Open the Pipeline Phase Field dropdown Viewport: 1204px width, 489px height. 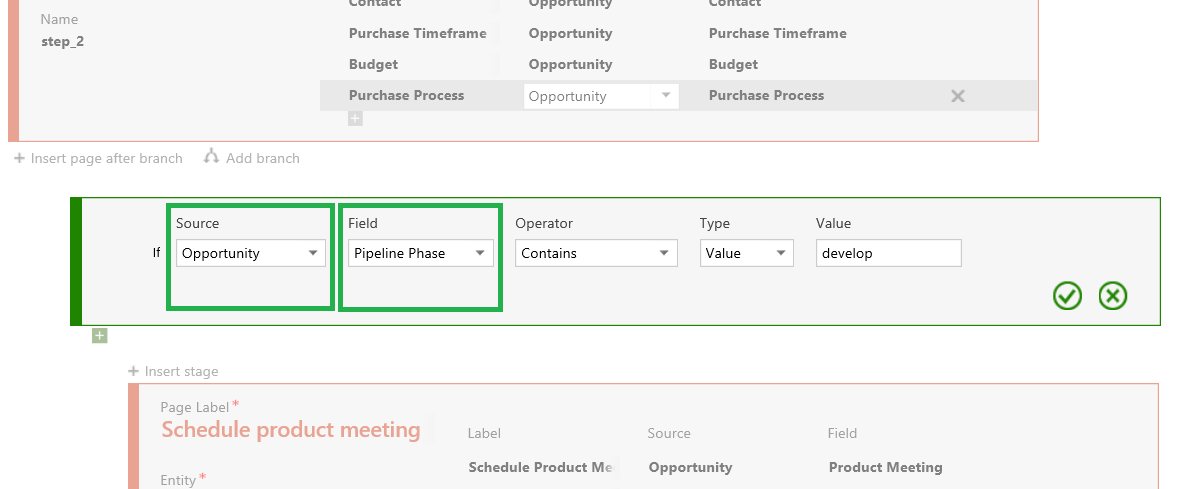(x=421, y=254)
